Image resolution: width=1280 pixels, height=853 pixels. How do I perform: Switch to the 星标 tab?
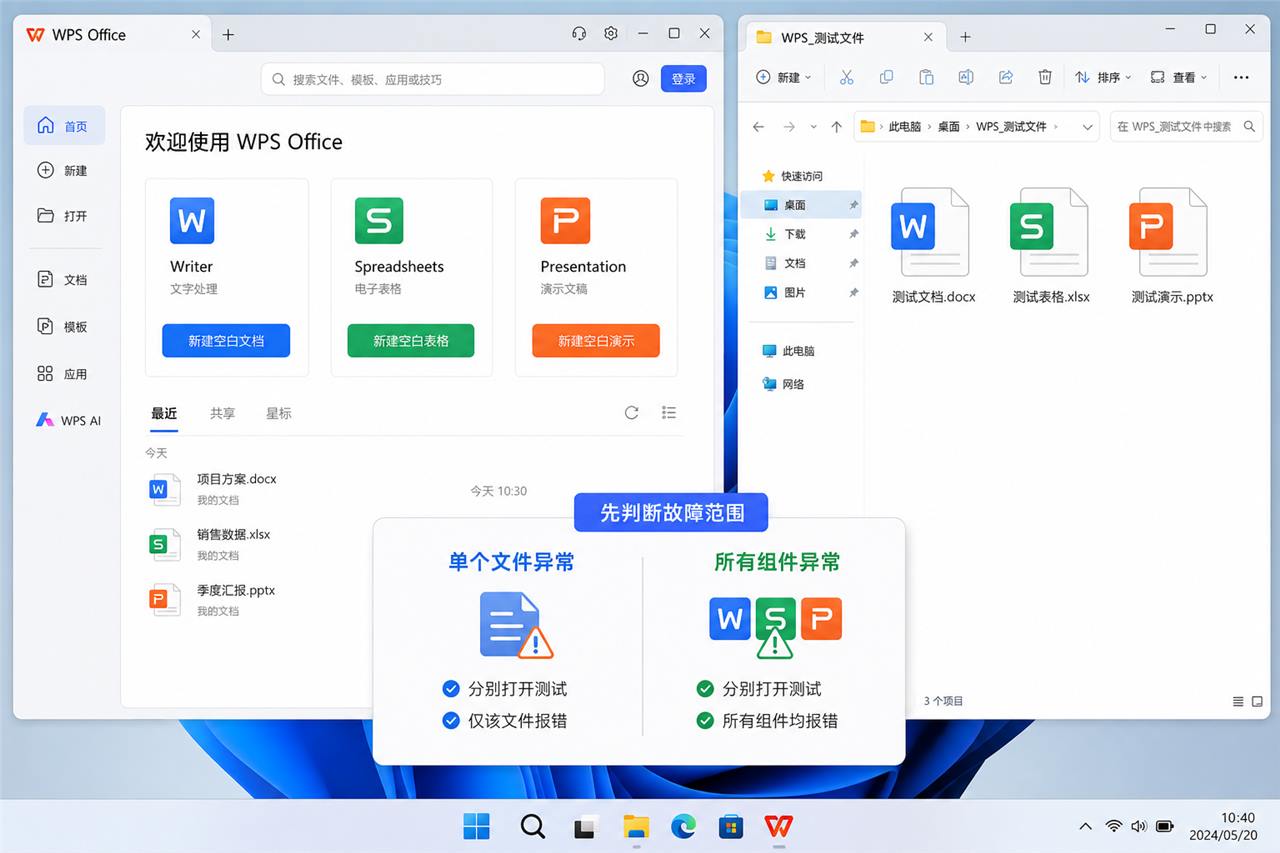pyautogui.click(x=279, y=413)
